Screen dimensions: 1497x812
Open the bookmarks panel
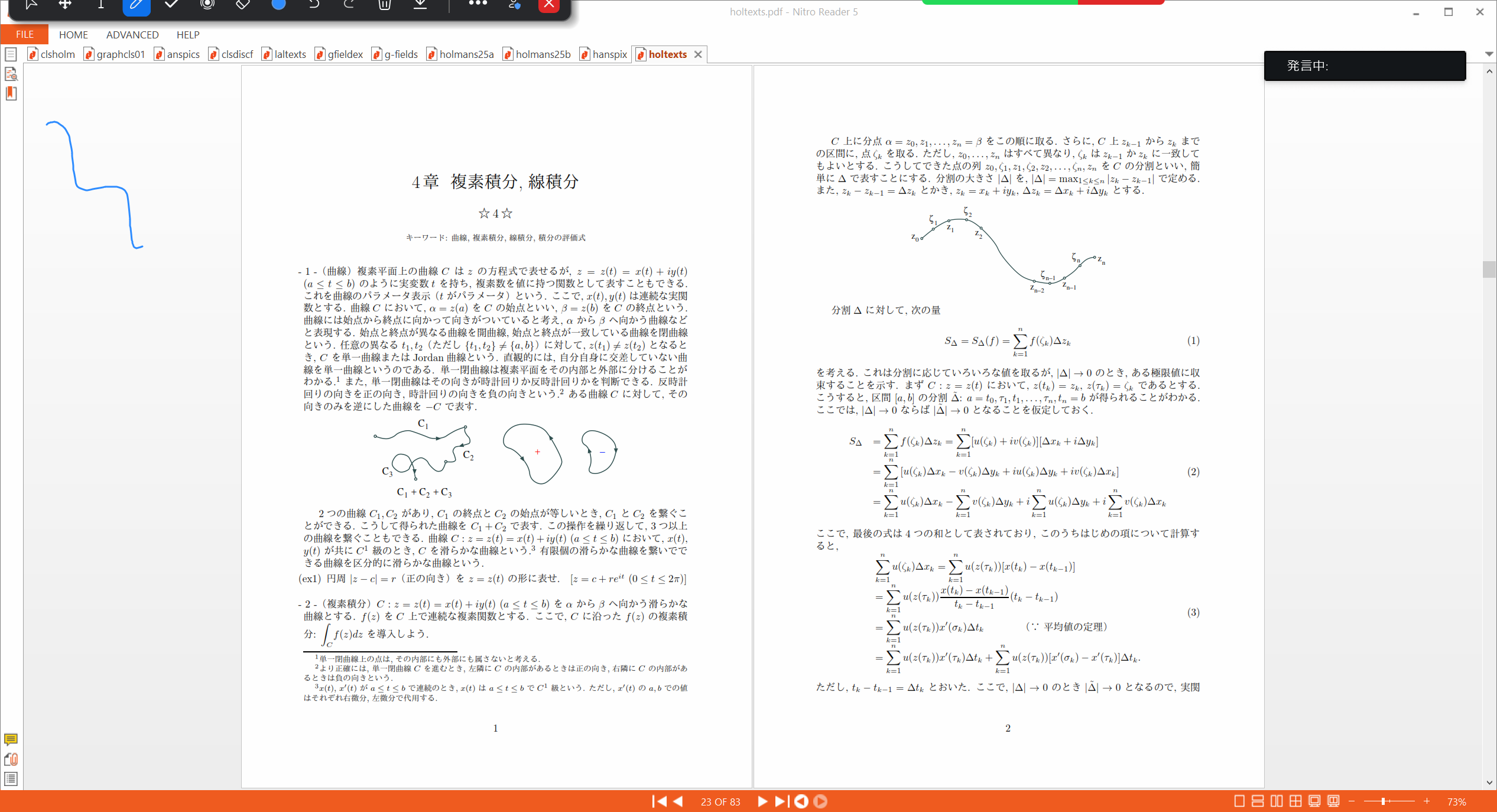(x=11, y=93)
